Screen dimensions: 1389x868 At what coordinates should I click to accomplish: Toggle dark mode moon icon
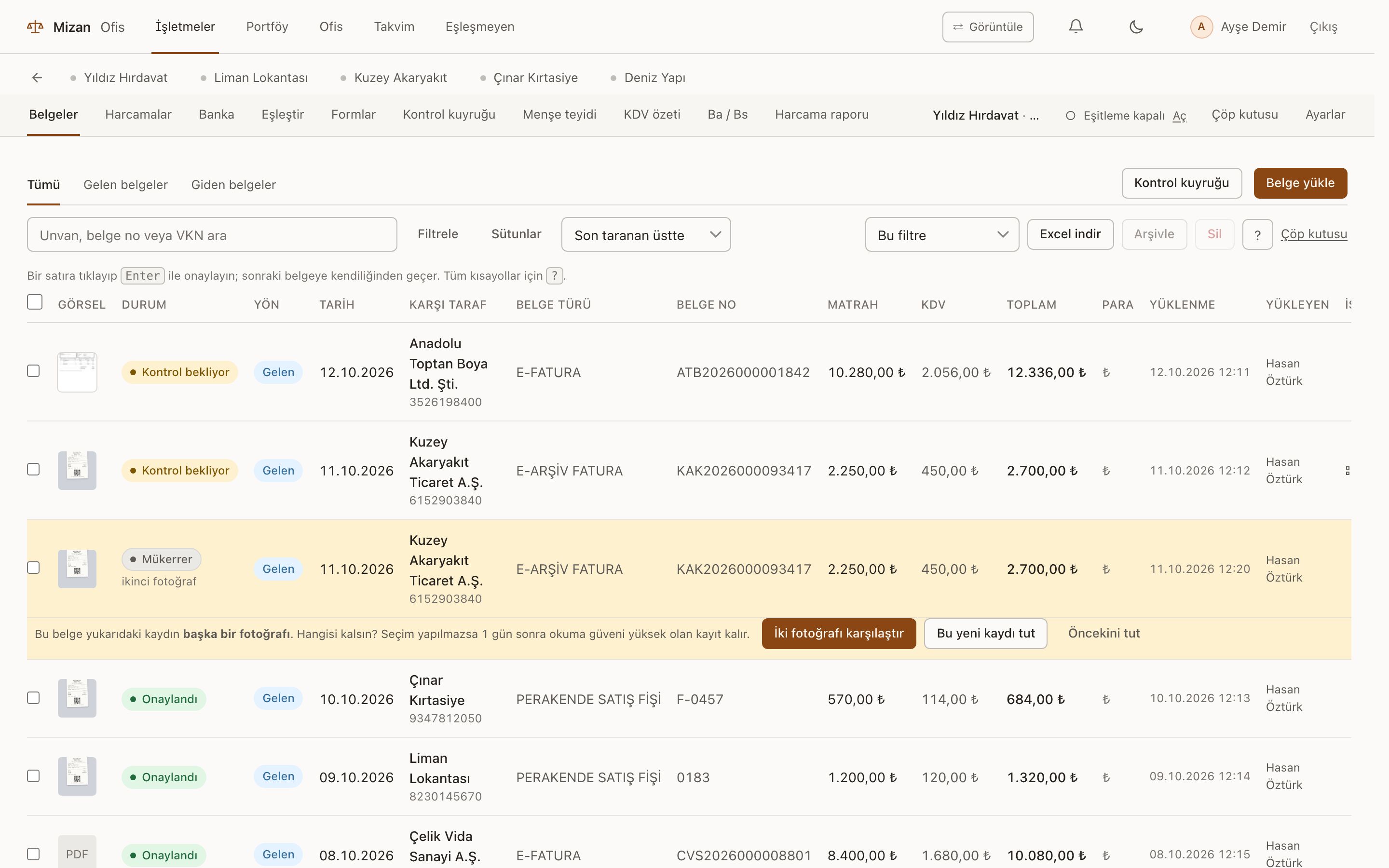pyautogui.click(x=1136, y=27)
